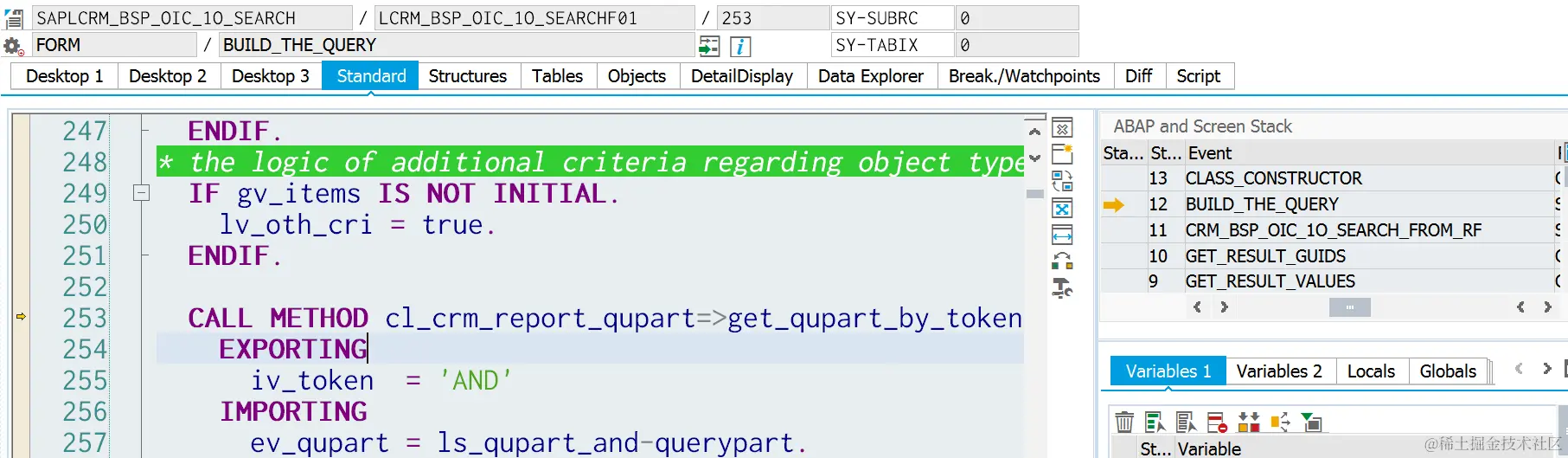This screenshot has height=458, width=1568.
Task: Click the new tool icon with yellow star
Action: 1062,154
